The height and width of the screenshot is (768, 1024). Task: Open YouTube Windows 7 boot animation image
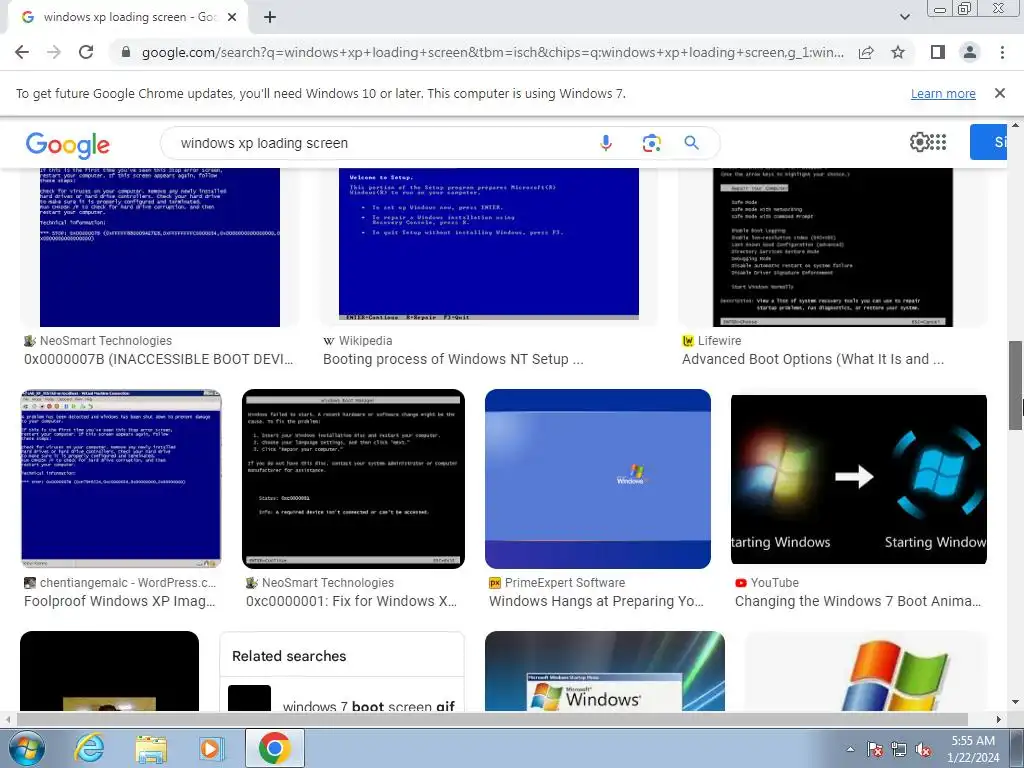859,479
